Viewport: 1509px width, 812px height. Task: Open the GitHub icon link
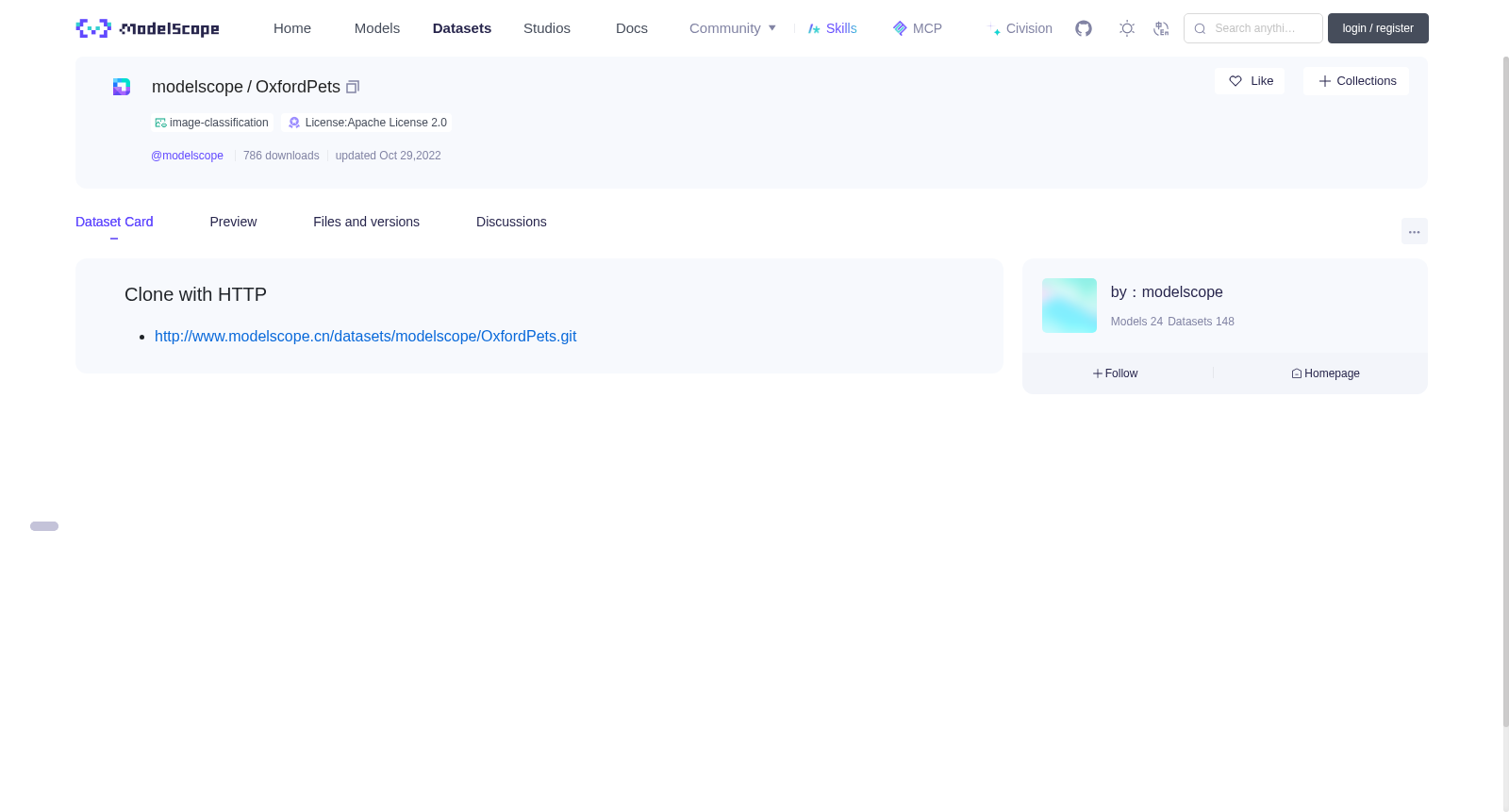[1084, 28]
